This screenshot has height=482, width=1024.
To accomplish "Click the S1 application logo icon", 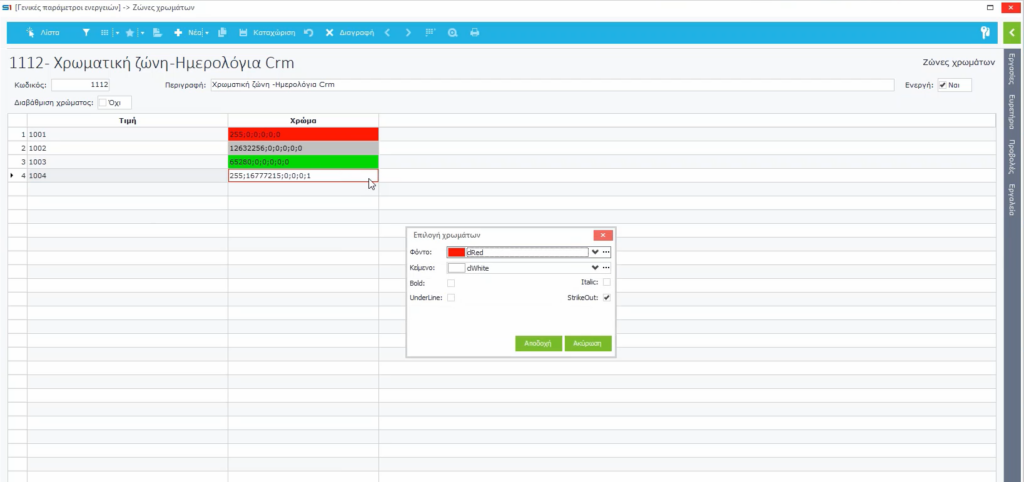I will pyautogui.click(x=7, y=7).
